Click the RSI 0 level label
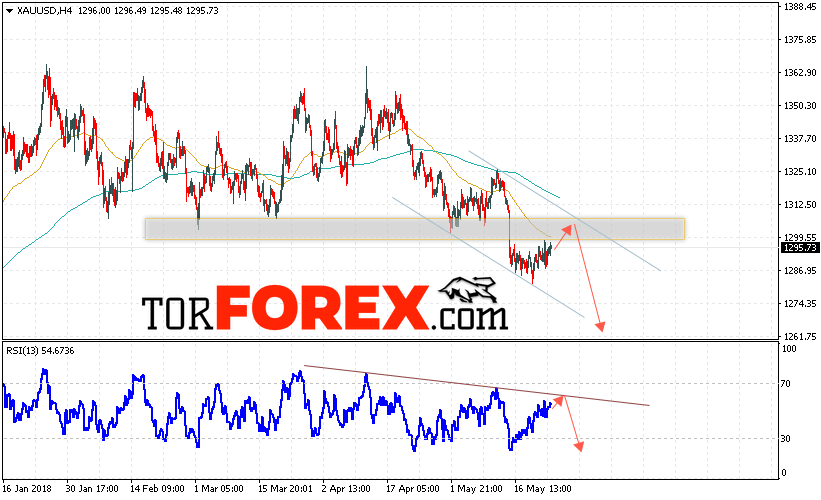Screen dimensions: 821x500 [x=784, y=473]
